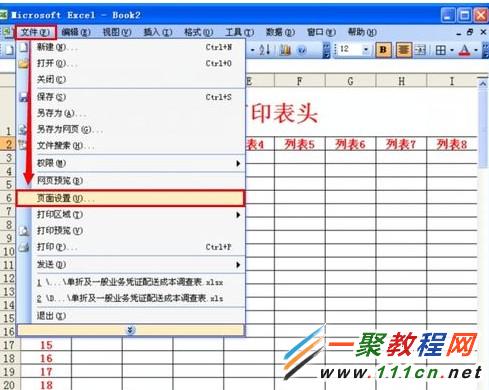Image resolution: width=489 pixels, height=390 pixels.
Task: Click cell with text 列表5
Action: [300, 144]
